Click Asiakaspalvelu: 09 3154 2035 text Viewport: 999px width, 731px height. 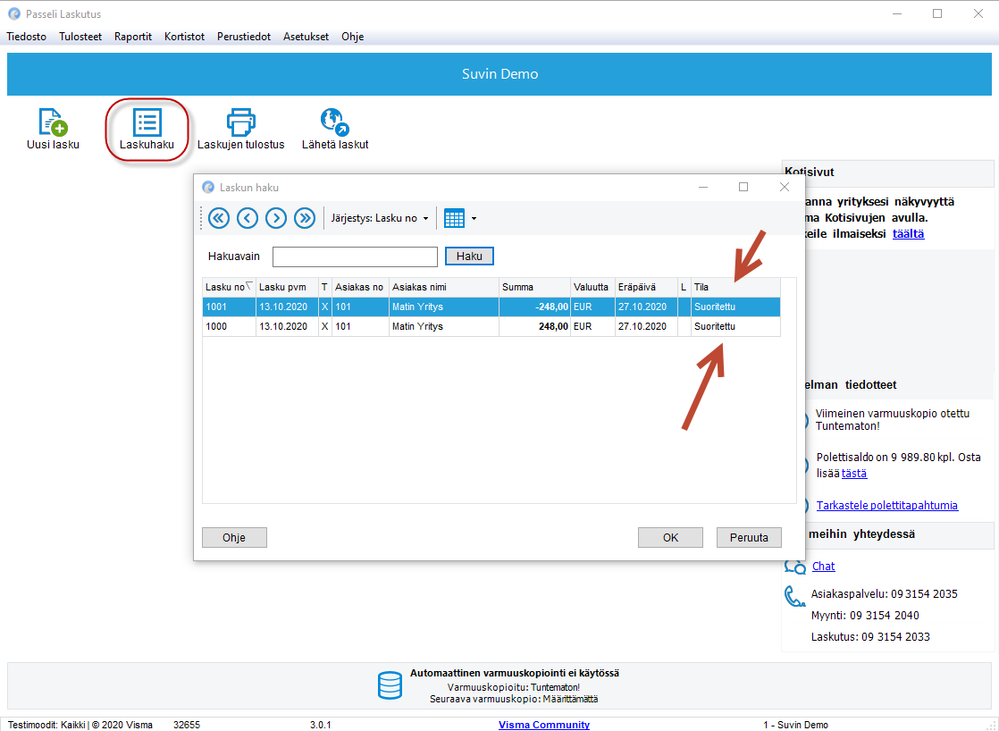[x=884, y=594]
